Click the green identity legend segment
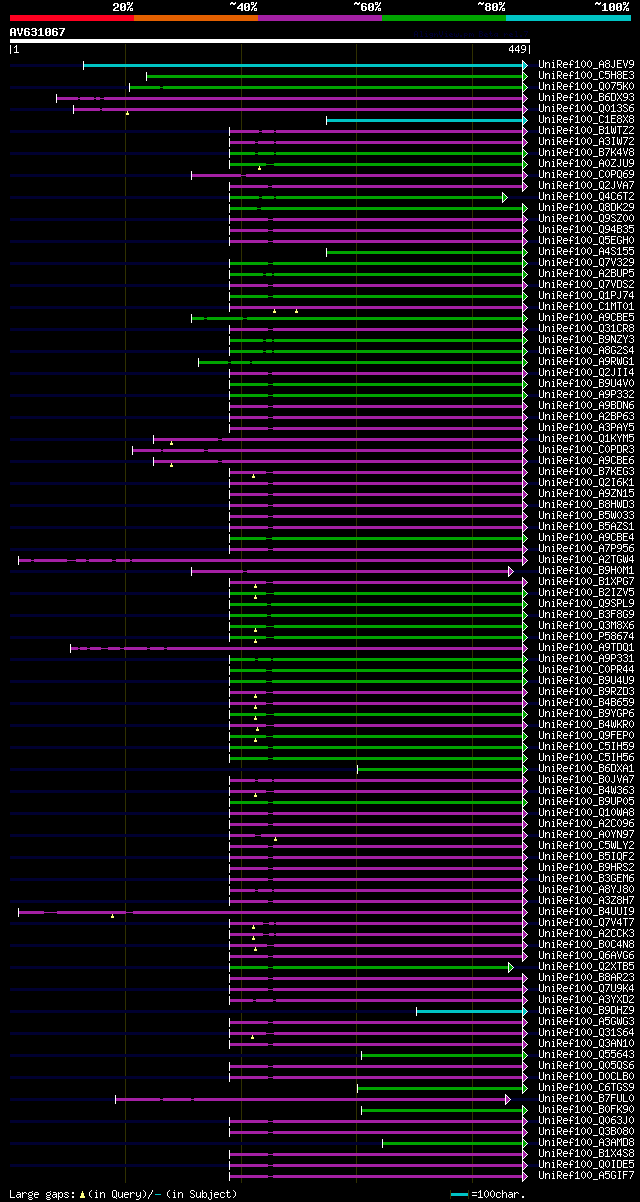This screenshot has height=1202, width=640. click(x=444, y=18)
